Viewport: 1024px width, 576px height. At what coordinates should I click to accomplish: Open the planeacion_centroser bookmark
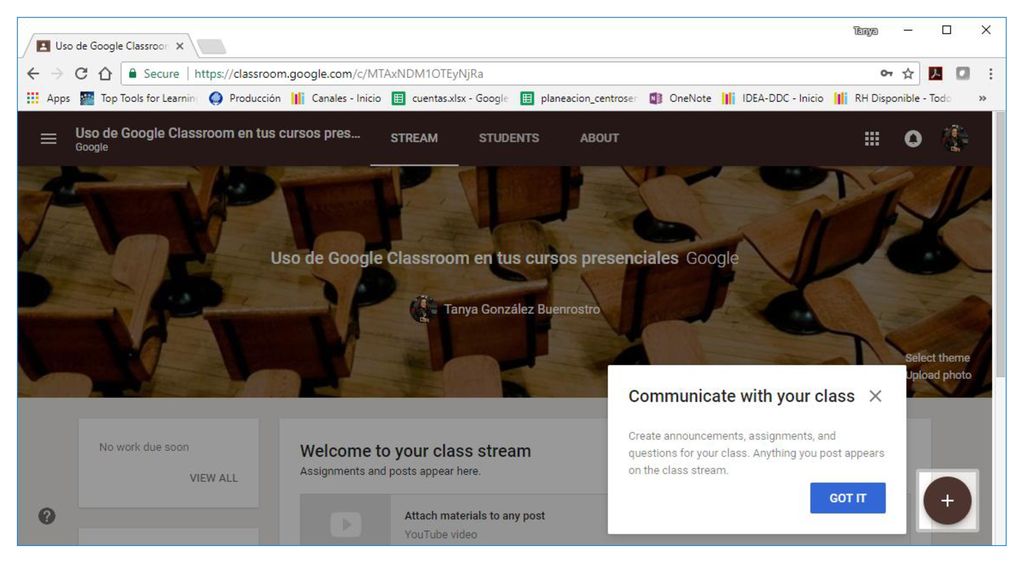[x=579, y=98]
